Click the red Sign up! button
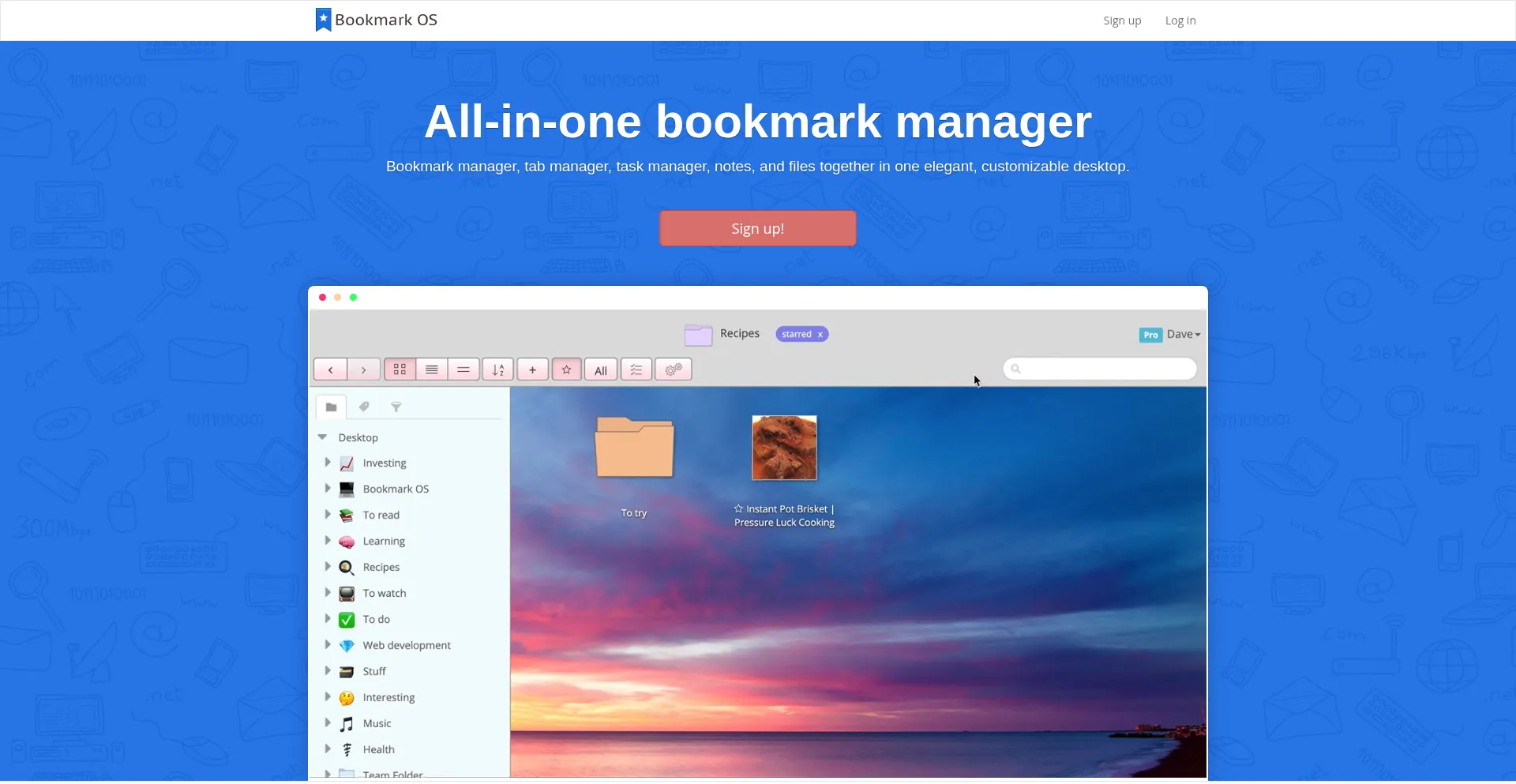 click(x=757, y=228)
